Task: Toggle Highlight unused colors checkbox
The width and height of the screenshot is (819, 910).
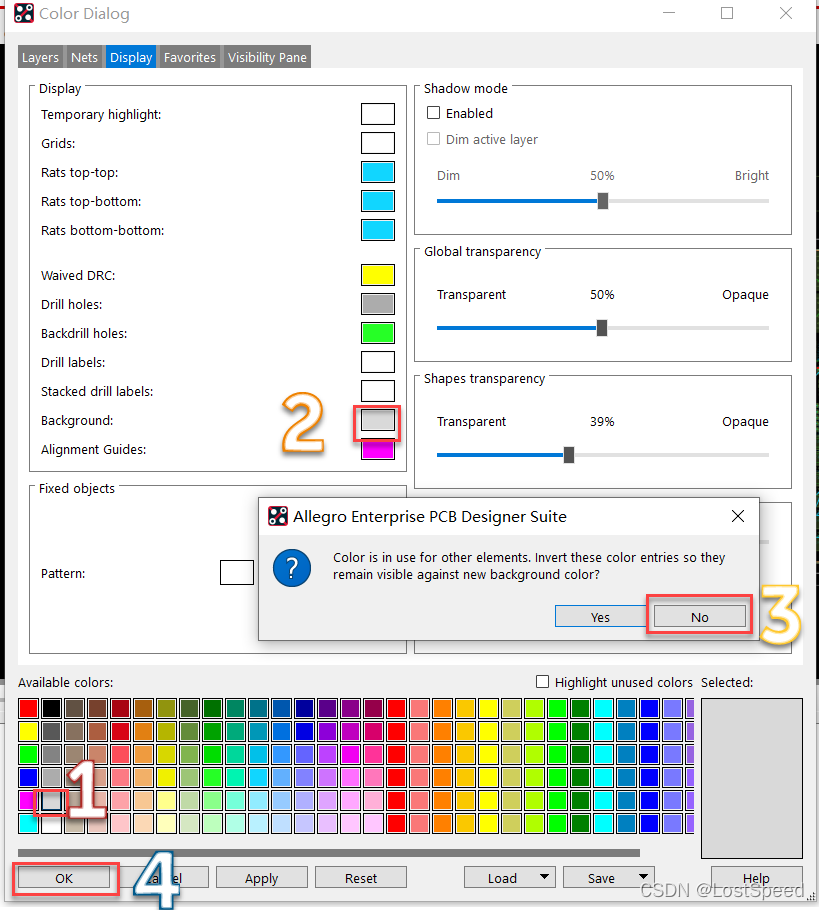Action: pos(543,682)
